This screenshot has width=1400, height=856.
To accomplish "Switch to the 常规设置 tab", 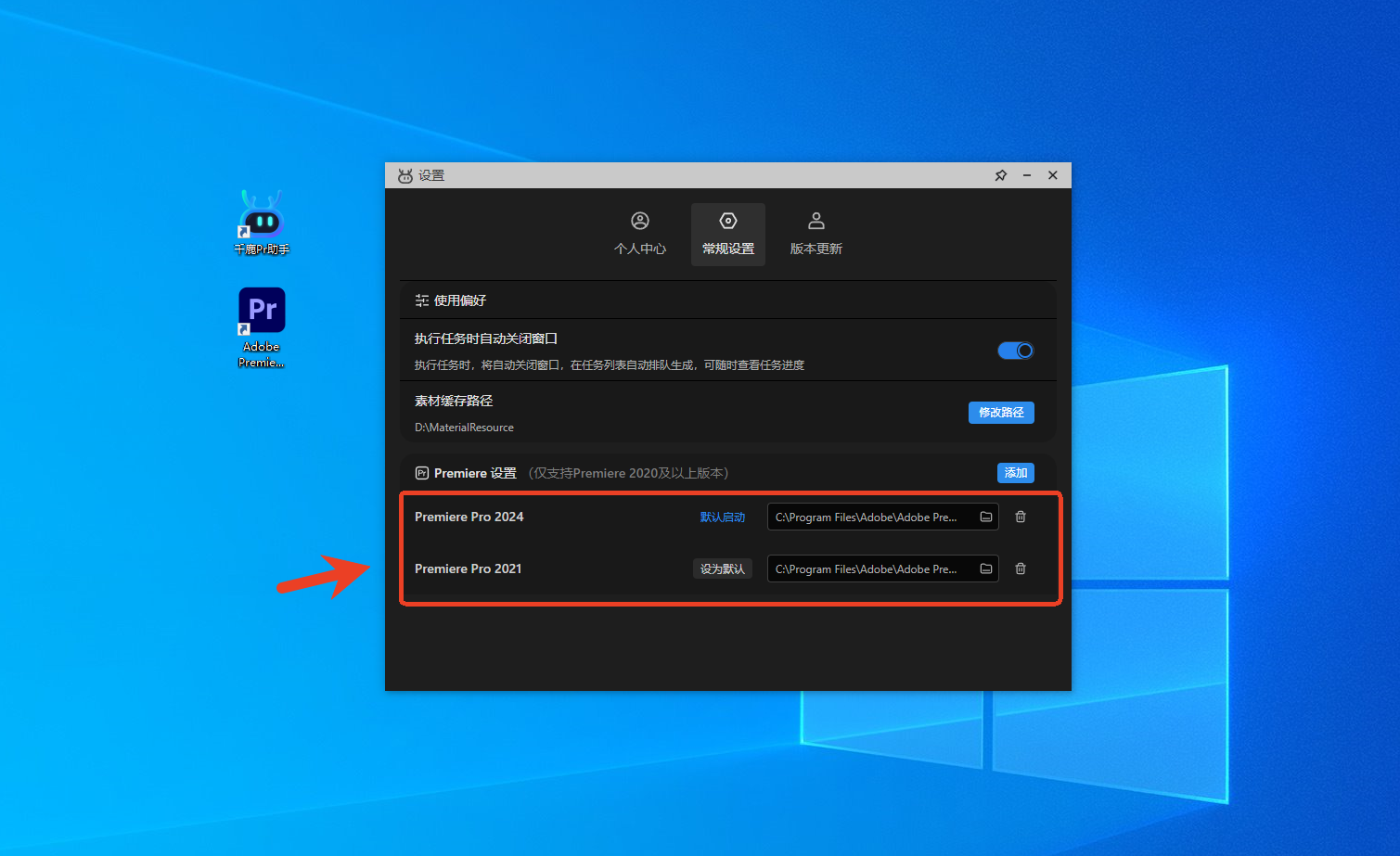I will coord(728,234).
